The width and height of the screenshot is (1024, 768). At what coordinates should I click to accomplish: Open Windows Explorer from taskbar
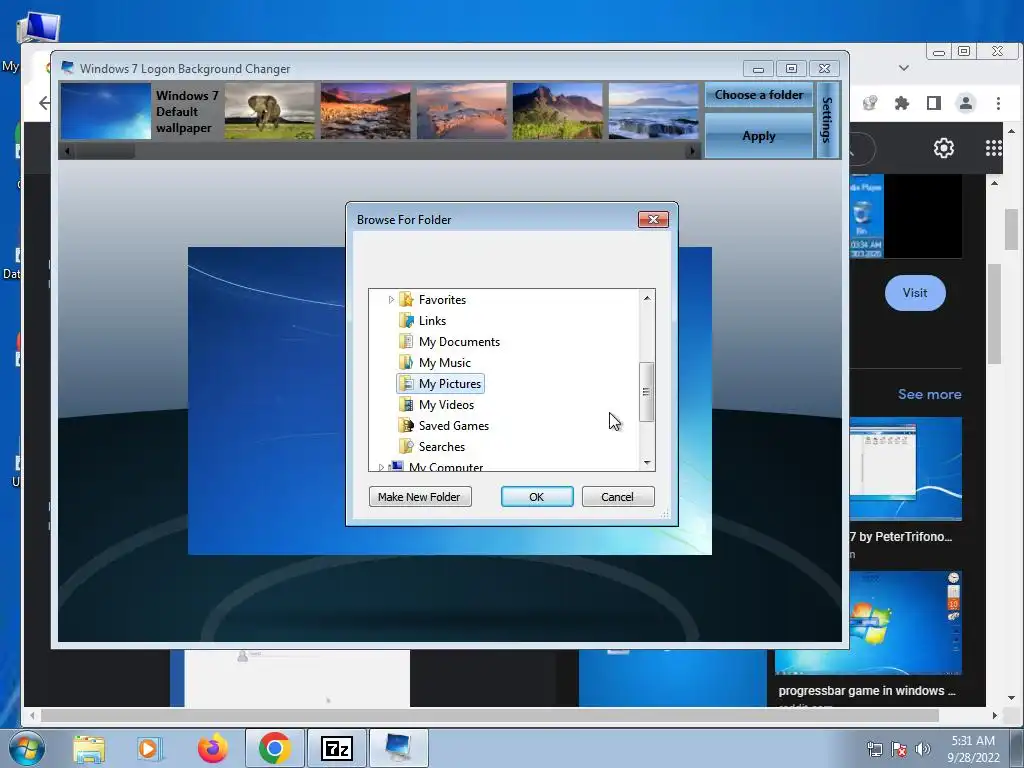(x=89, y=749)
